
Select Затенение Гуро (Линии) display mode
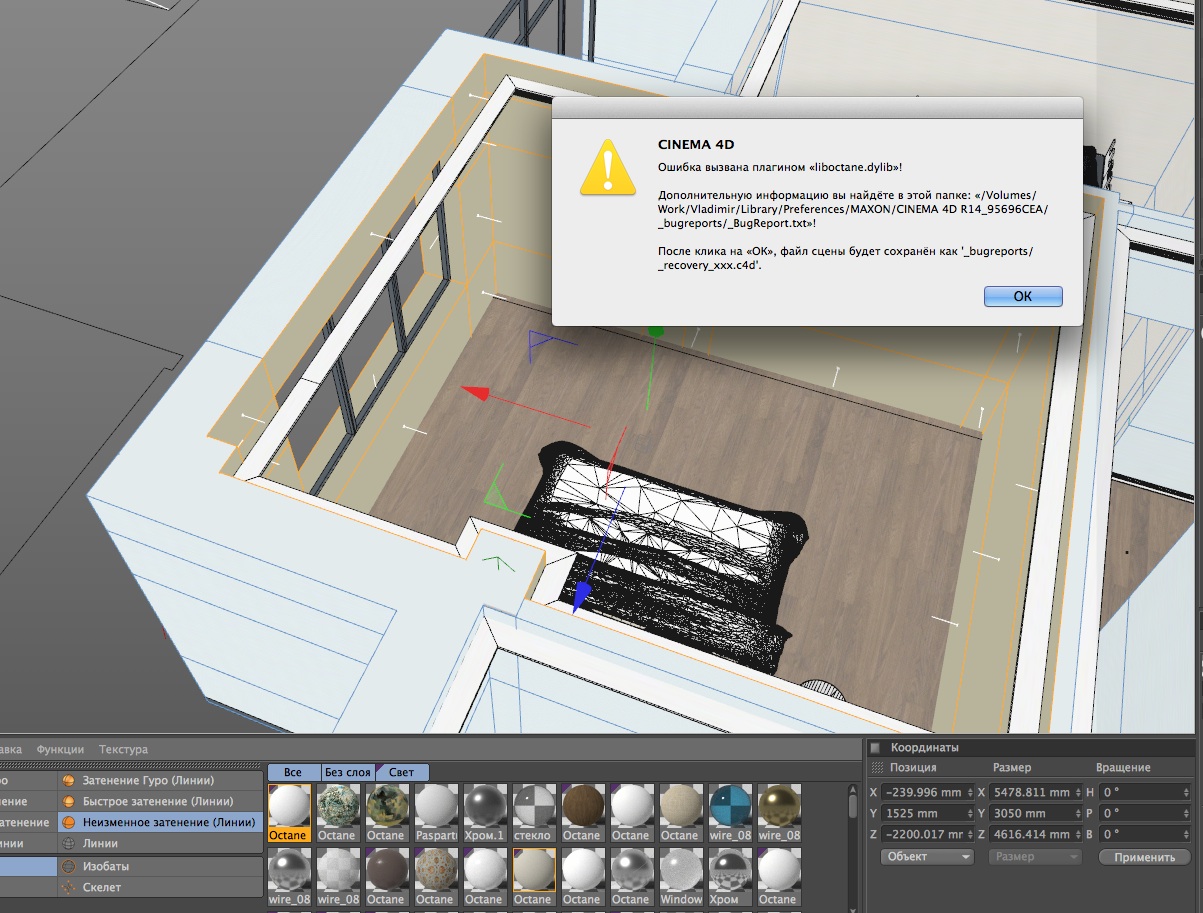(160, 780)
